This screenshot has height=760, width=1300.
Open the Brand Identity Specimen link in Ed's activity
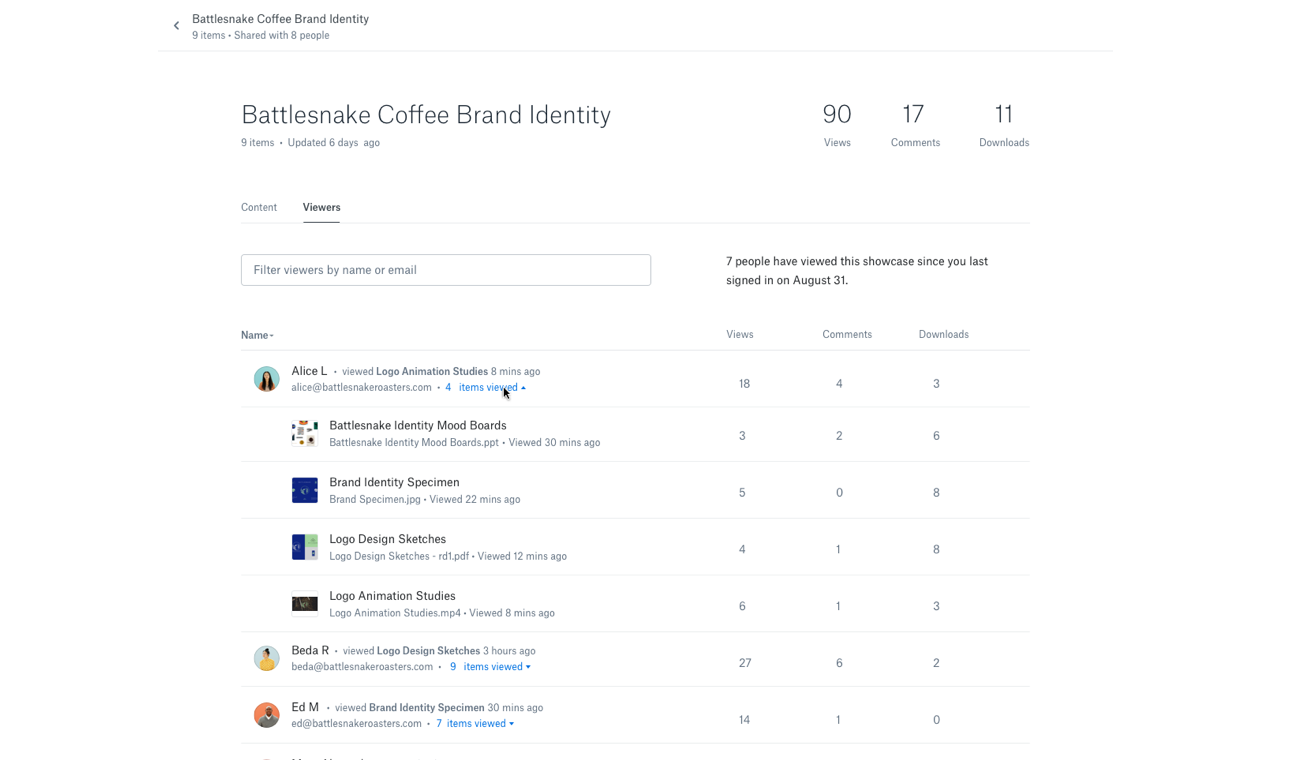pos(426,708)
